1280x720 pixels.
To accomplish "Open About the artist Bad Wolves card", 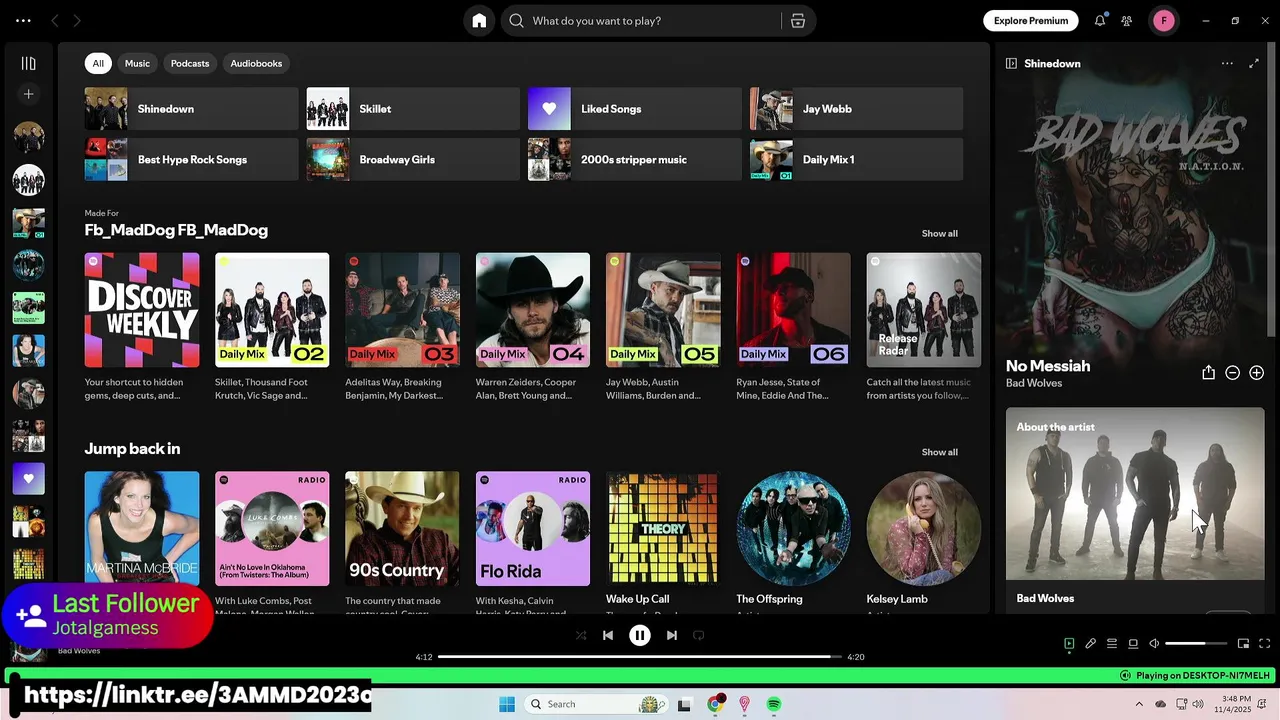I will coord(1135,510).
